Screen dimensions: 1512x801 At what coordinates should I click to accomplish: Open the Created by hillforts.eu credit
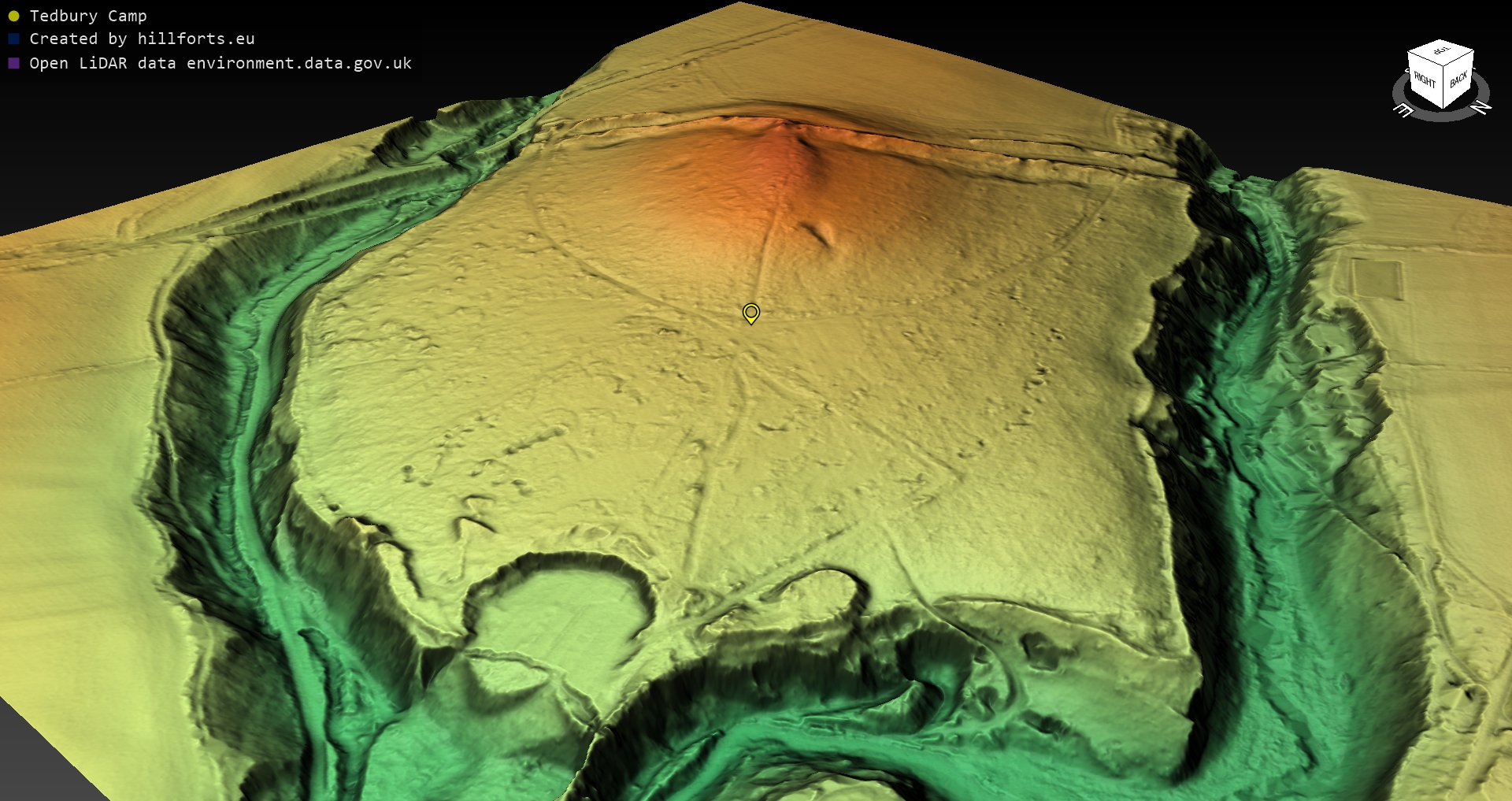coord(142,39)
